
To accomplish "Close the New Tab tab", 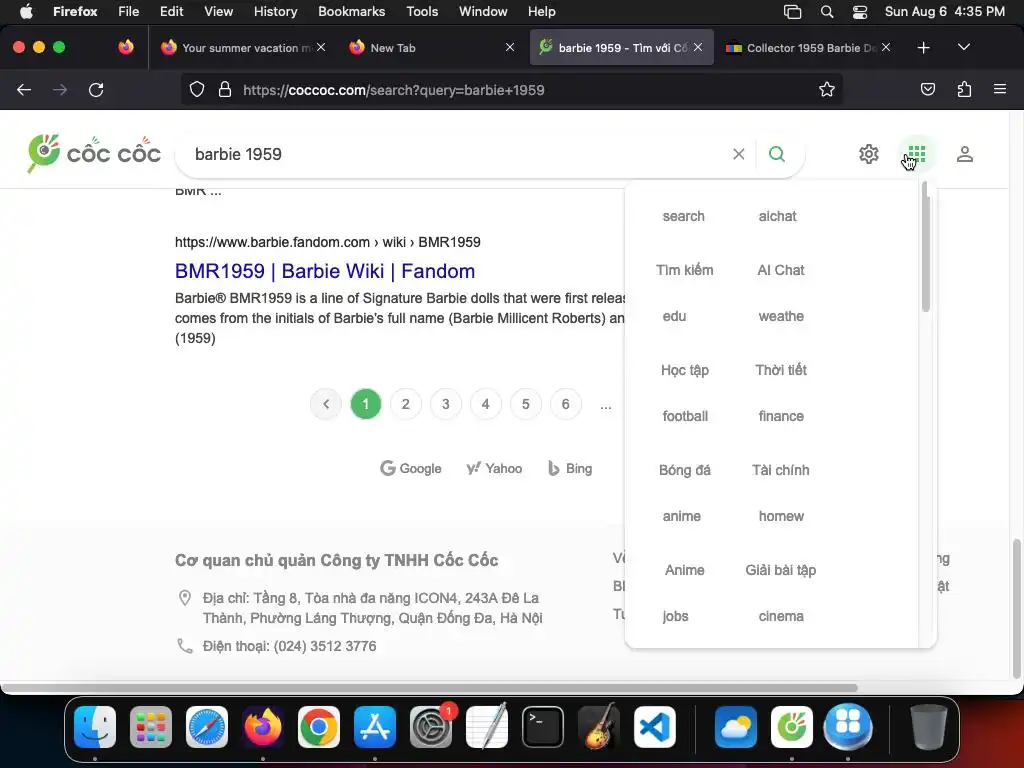I will pos(510,47).
